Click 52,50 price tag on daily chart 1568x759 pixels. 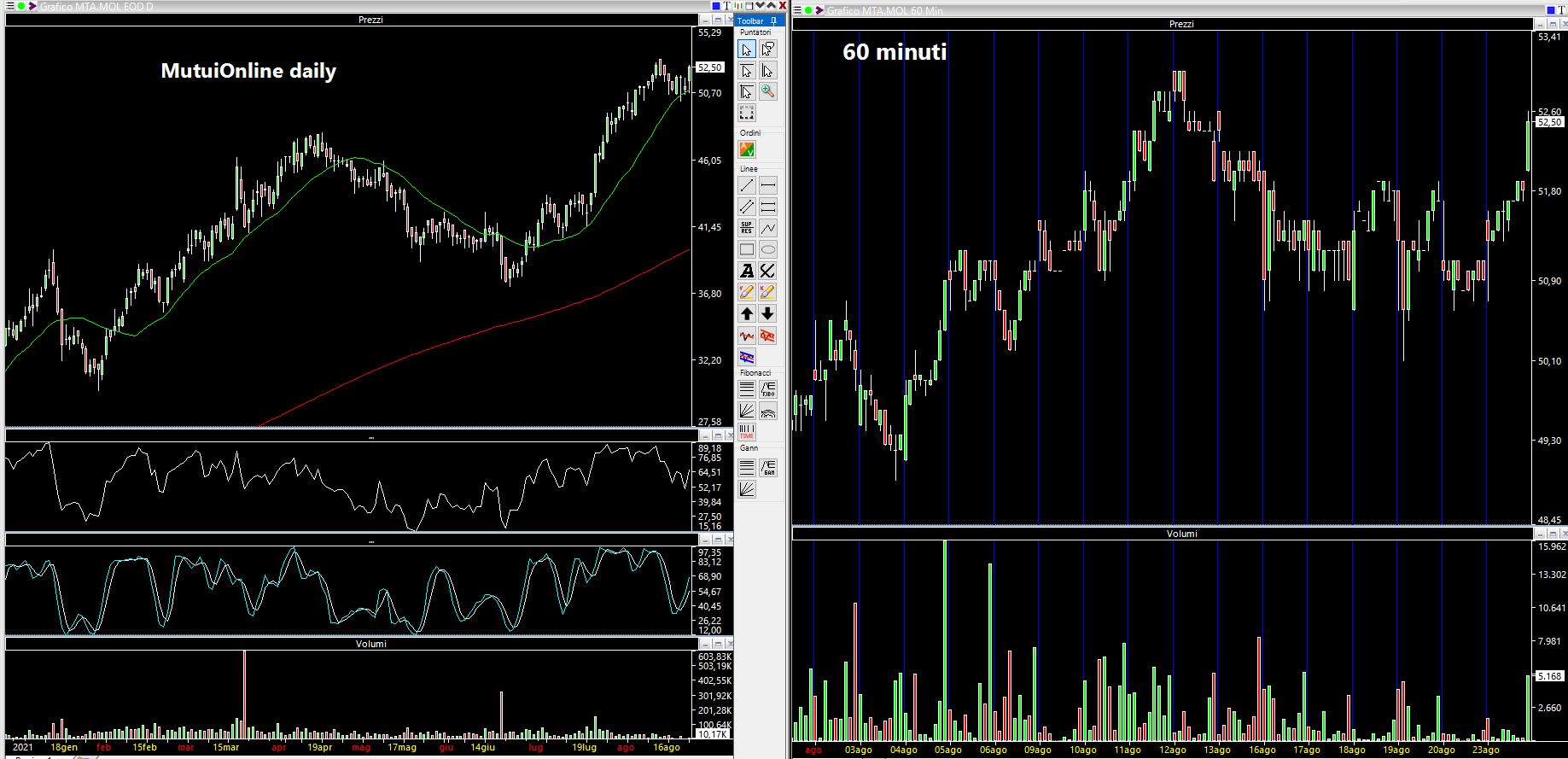coord(710,67)
